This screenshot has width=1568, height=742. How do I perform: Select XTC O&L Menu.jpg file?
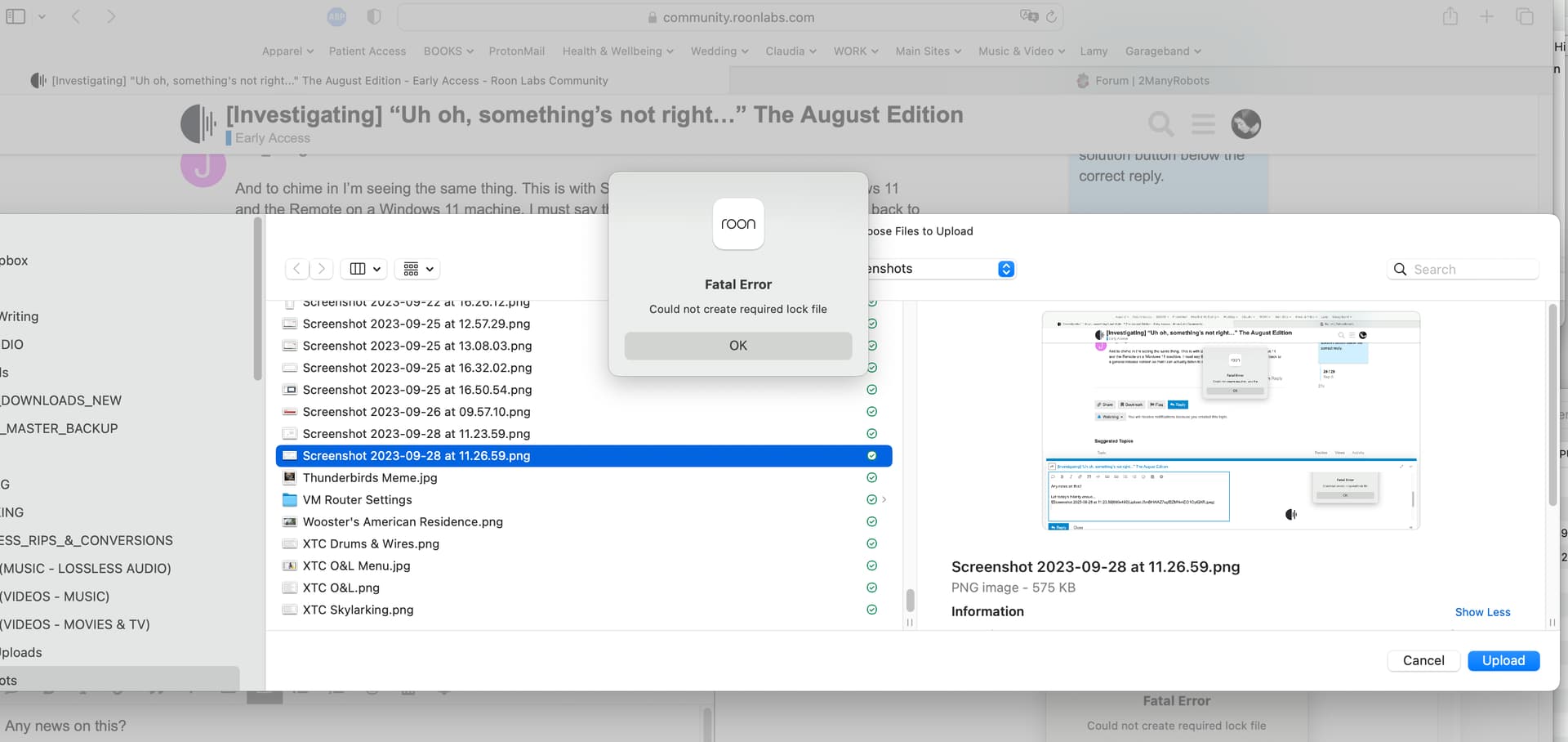pos(356,565)
